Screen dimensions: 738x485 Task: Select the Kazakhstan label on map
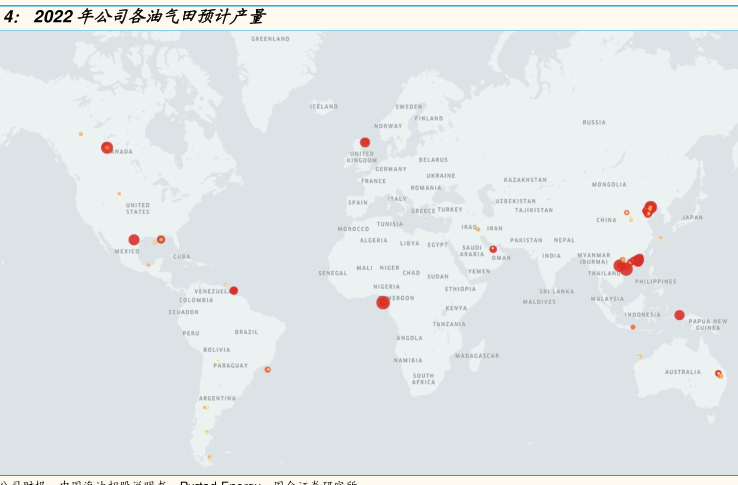tap(525, 180)
